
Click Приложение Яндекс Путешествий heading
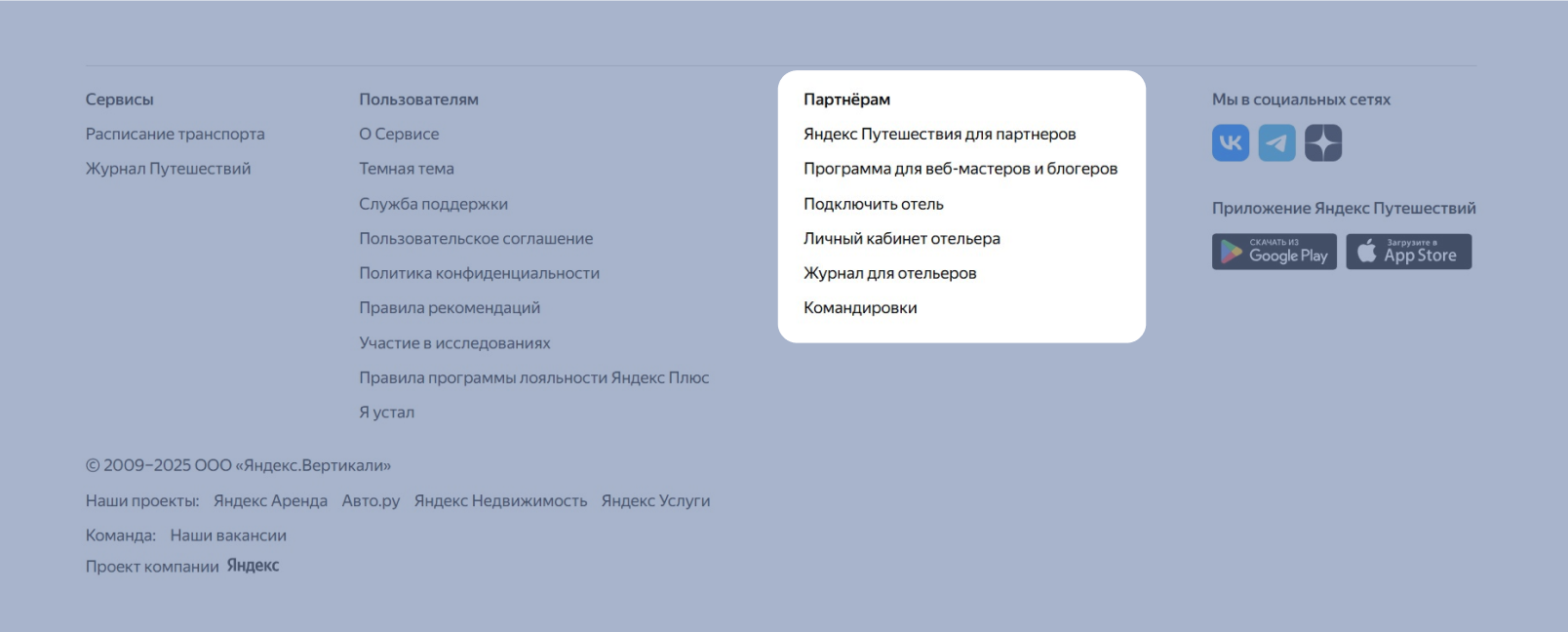coord(1344,208)
